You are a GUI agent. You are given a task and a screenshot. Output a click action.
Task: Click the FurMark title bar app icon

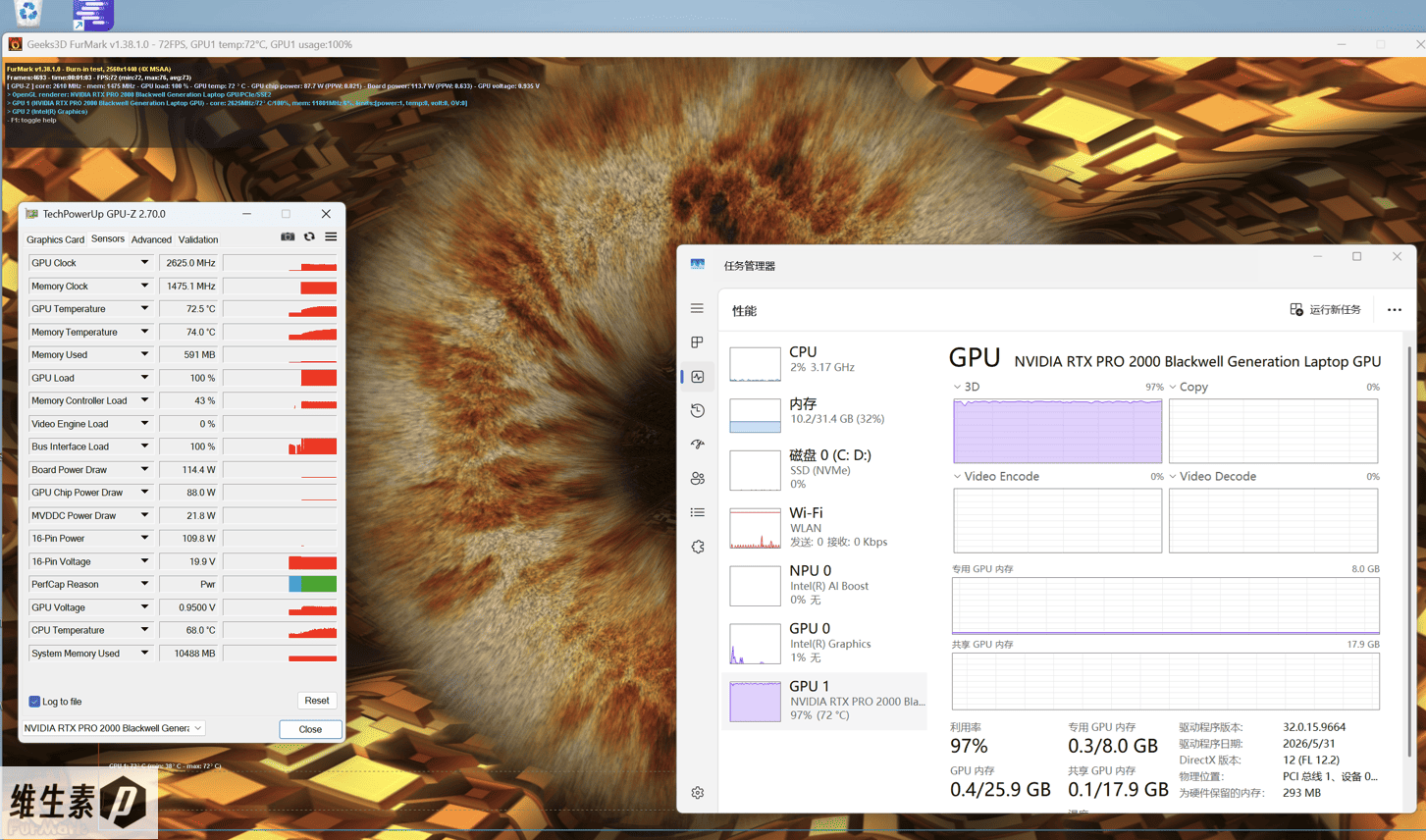(x=15, y=44)
